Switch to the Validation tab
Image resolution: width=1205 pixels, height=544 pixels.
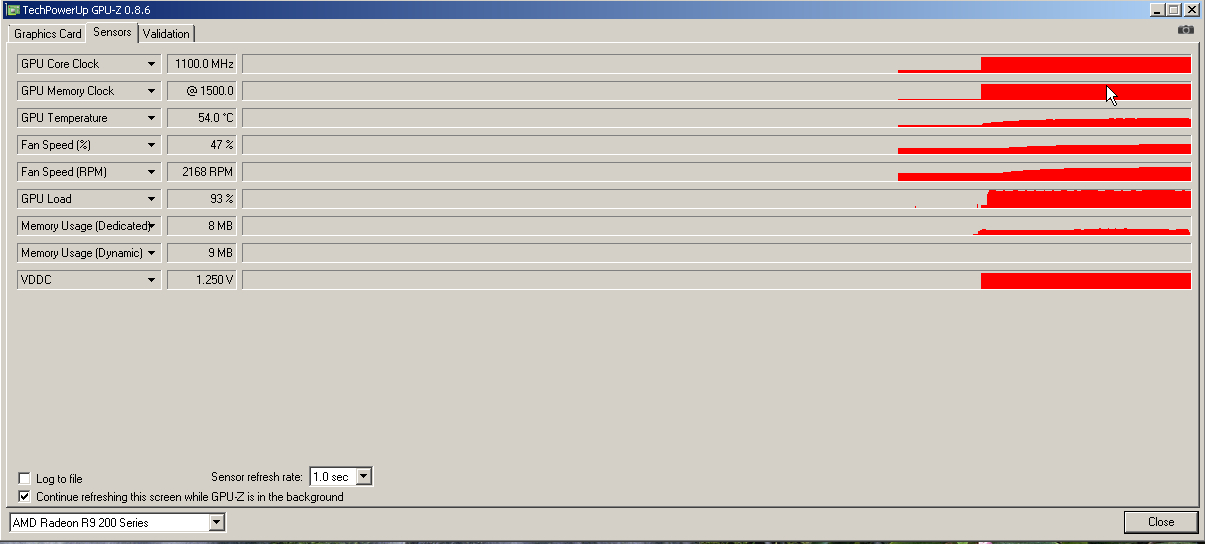(x=166, y=34)
